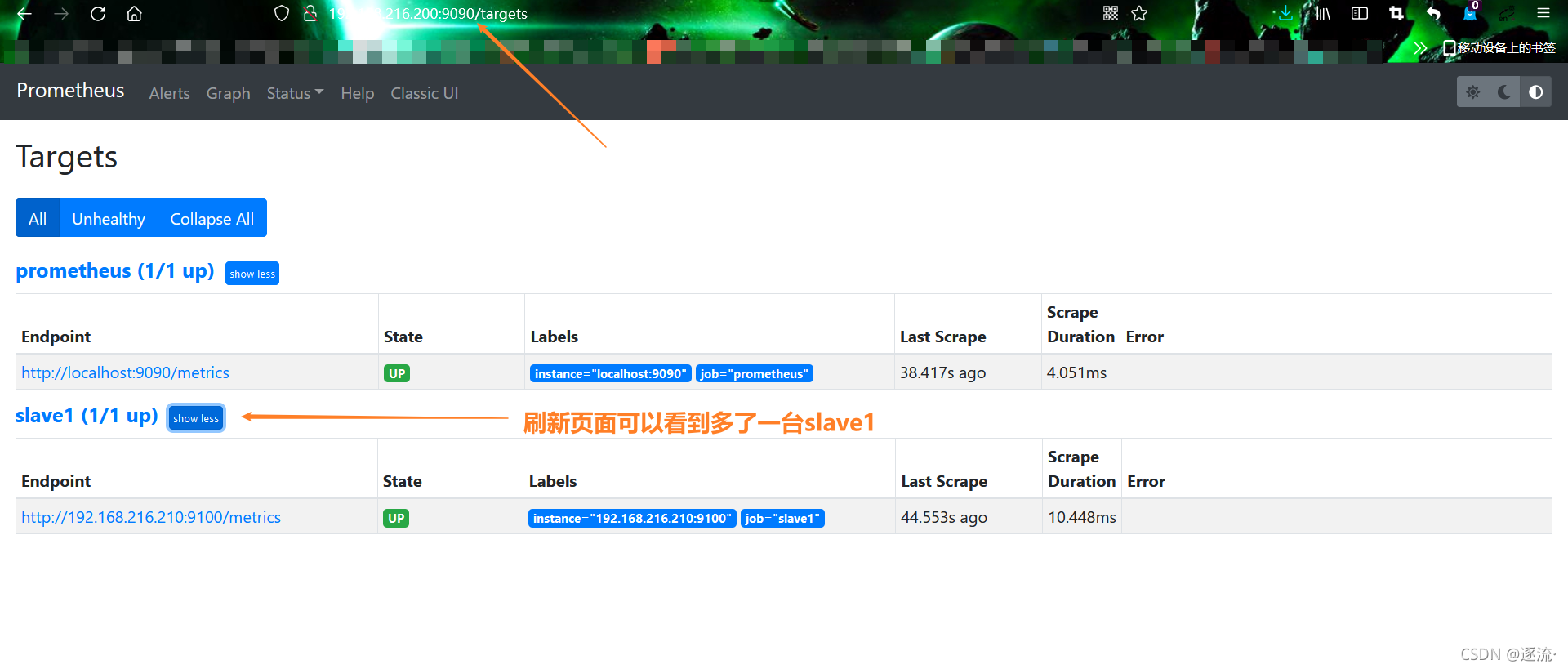
Task: Click the insecure connection lock icon
Action: (310, 13)
